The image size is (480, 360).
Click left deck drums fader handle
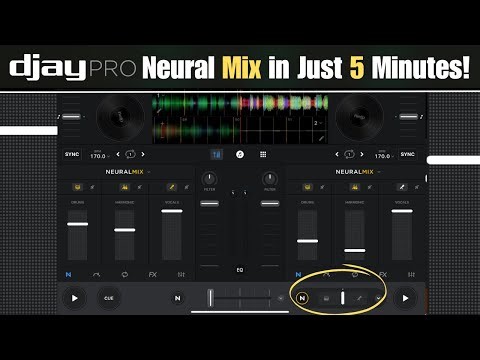pyautogui.click(x=77, y=224)
